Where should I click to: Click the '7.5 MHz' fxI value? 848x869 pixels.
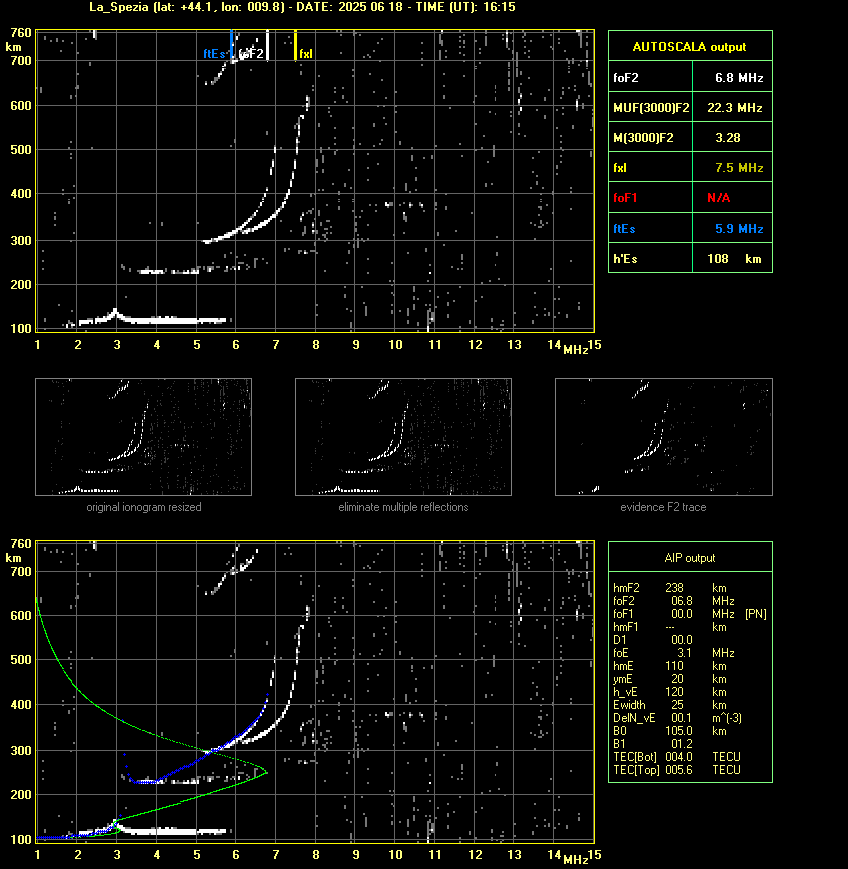coord(739,168)
